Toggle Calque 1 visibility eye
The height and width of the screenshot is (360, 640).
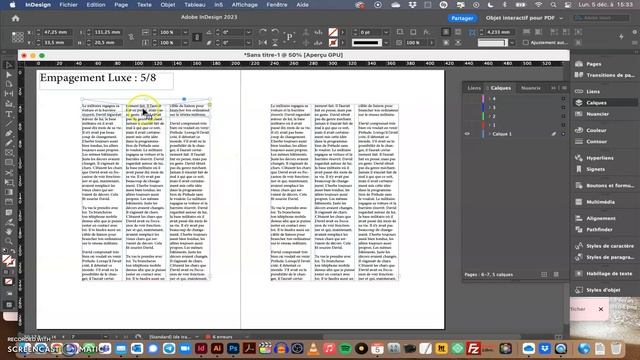coord(467,134)
